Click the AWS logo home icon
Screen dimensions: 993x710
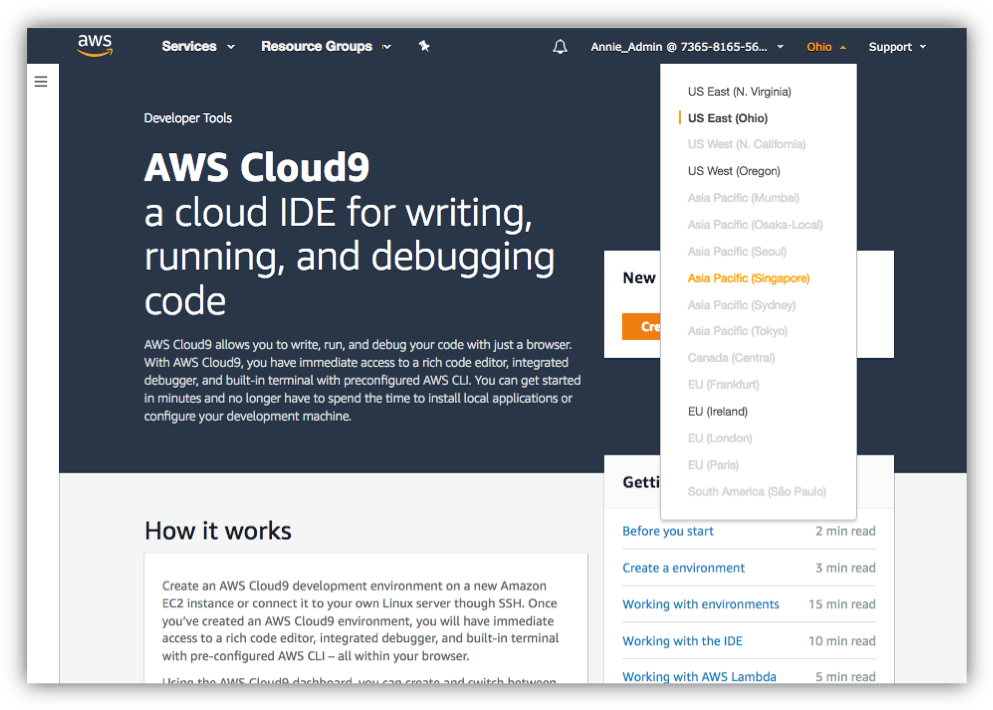[95, 46]
